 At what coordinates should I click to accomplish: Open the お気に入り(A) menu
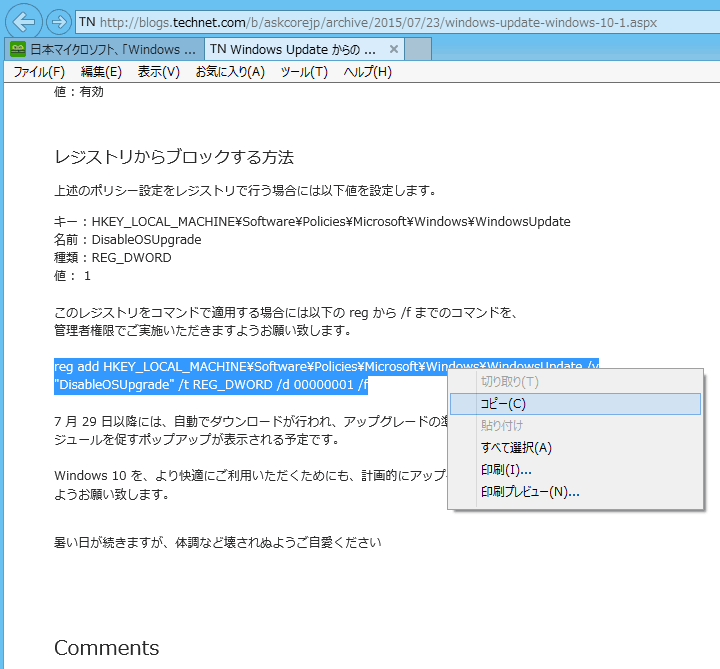pyautogui.click(x=230, y=72)
